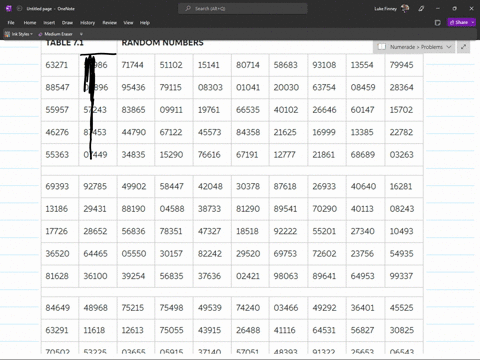Switch to the Review tab
Viewport: 480px width, 360px height.
(x=109, y=23)
